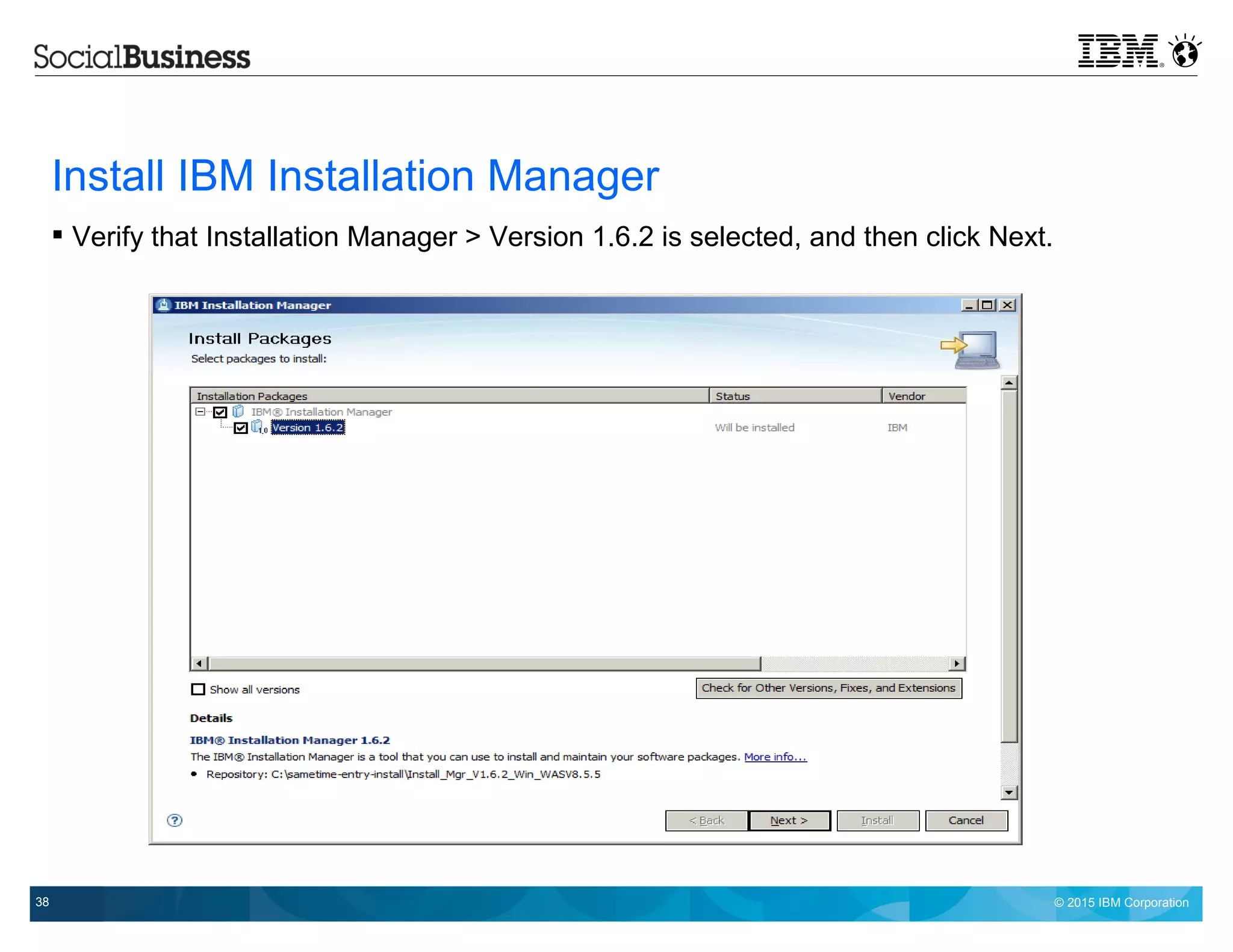Screen dimensions: 1233x952
Task: Click the Version 1.6.2 package icon
Action: tap(258, 427)
